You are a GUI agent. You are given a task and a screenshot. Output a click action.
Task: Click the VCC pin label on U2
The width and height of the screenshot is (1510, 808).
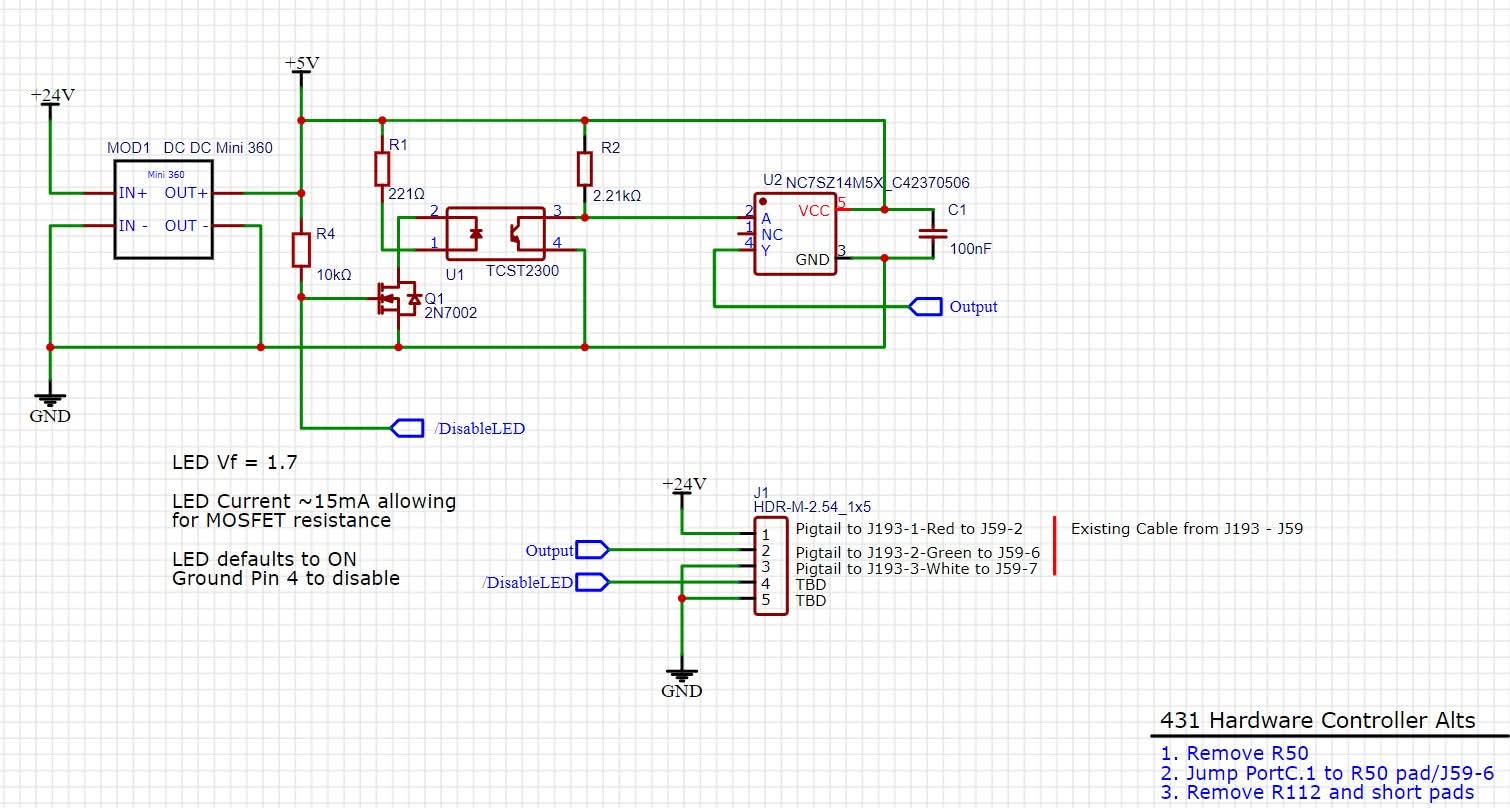coord(814,211)
